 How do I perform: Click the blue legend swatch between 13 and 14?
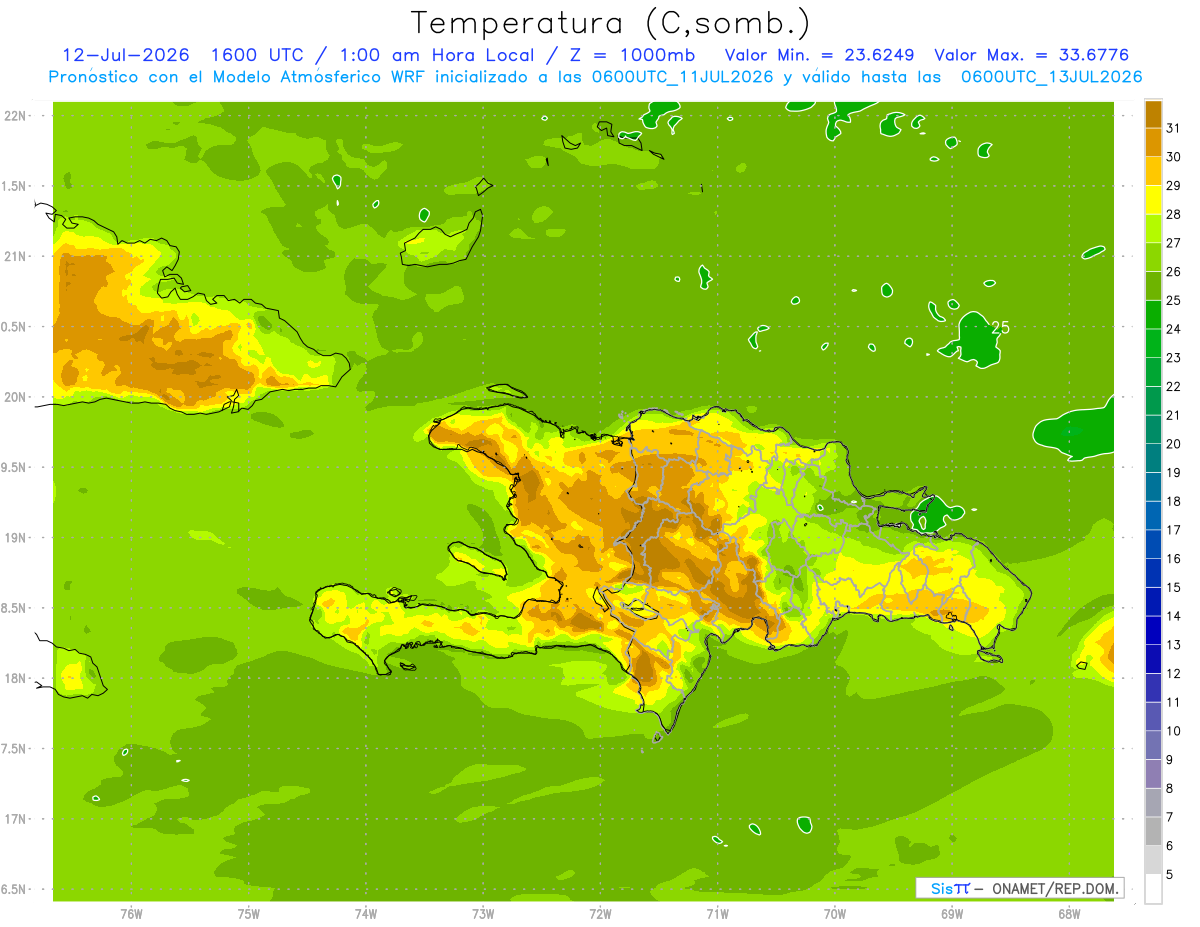(1153, 630)
